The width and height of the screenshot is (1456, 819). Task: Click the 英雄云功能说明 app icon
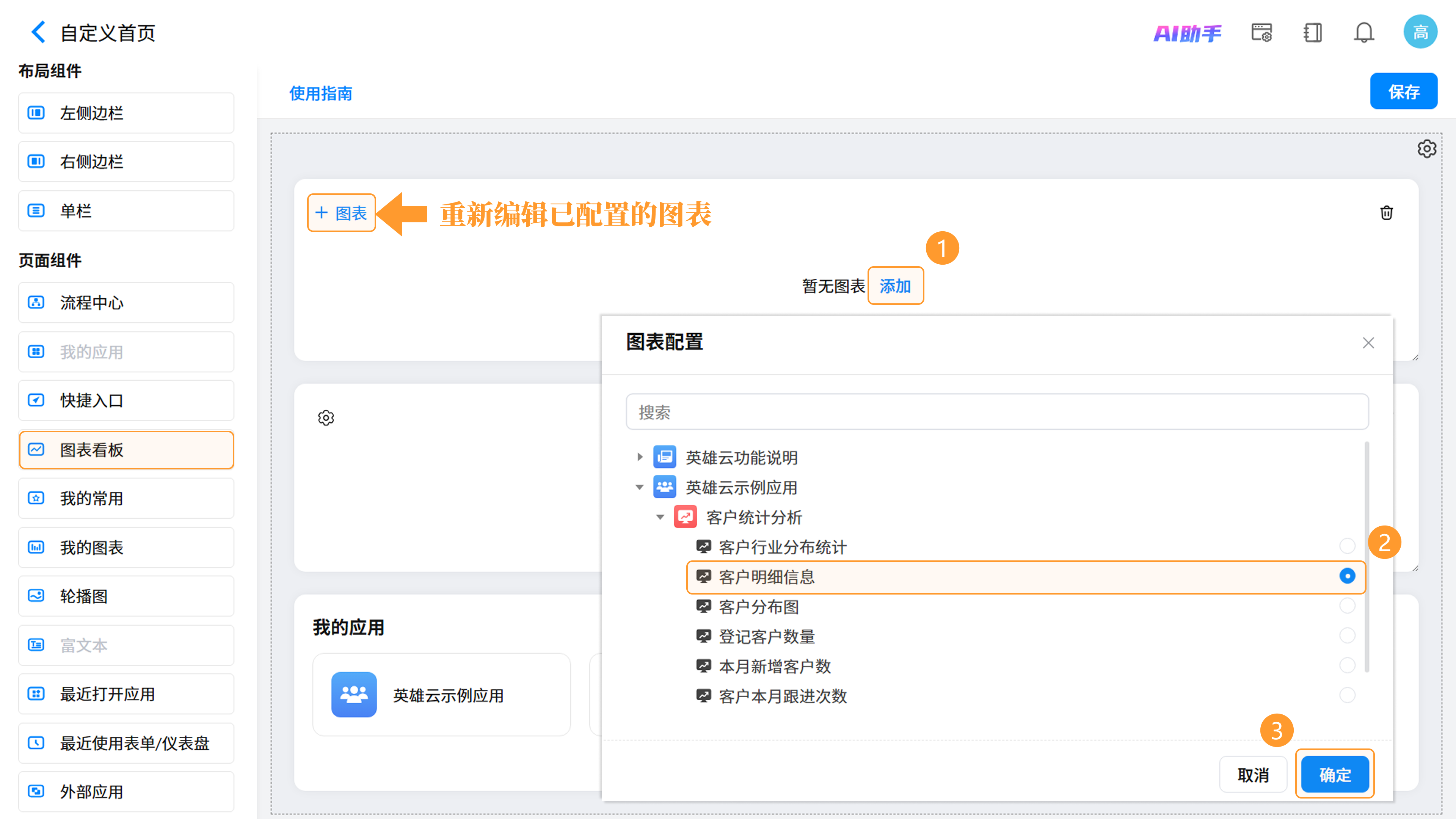point(665,457)
